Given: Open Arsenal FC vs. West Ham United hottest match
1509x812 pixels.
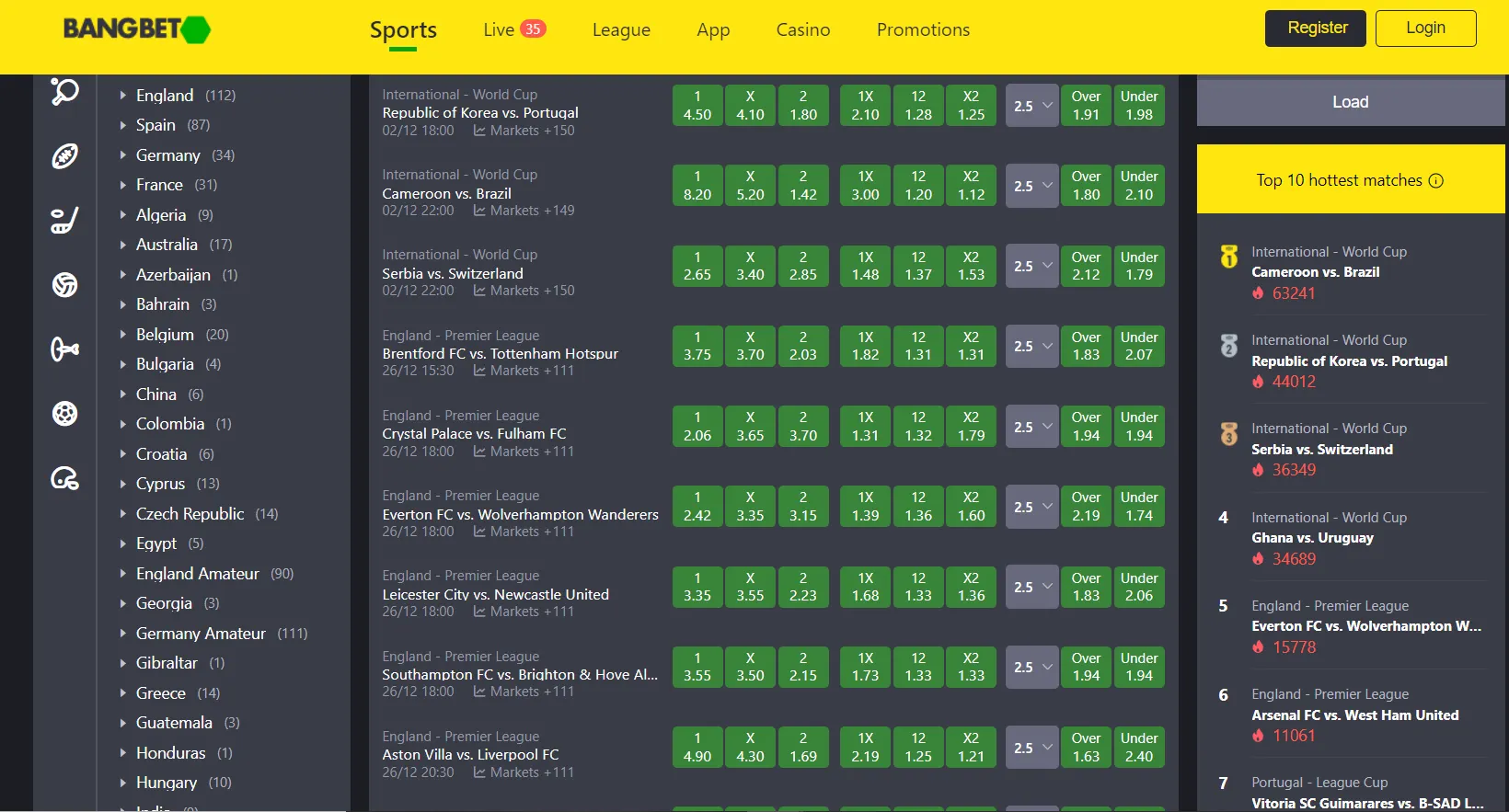Looking at the screenshot, I should (1355, 715).
